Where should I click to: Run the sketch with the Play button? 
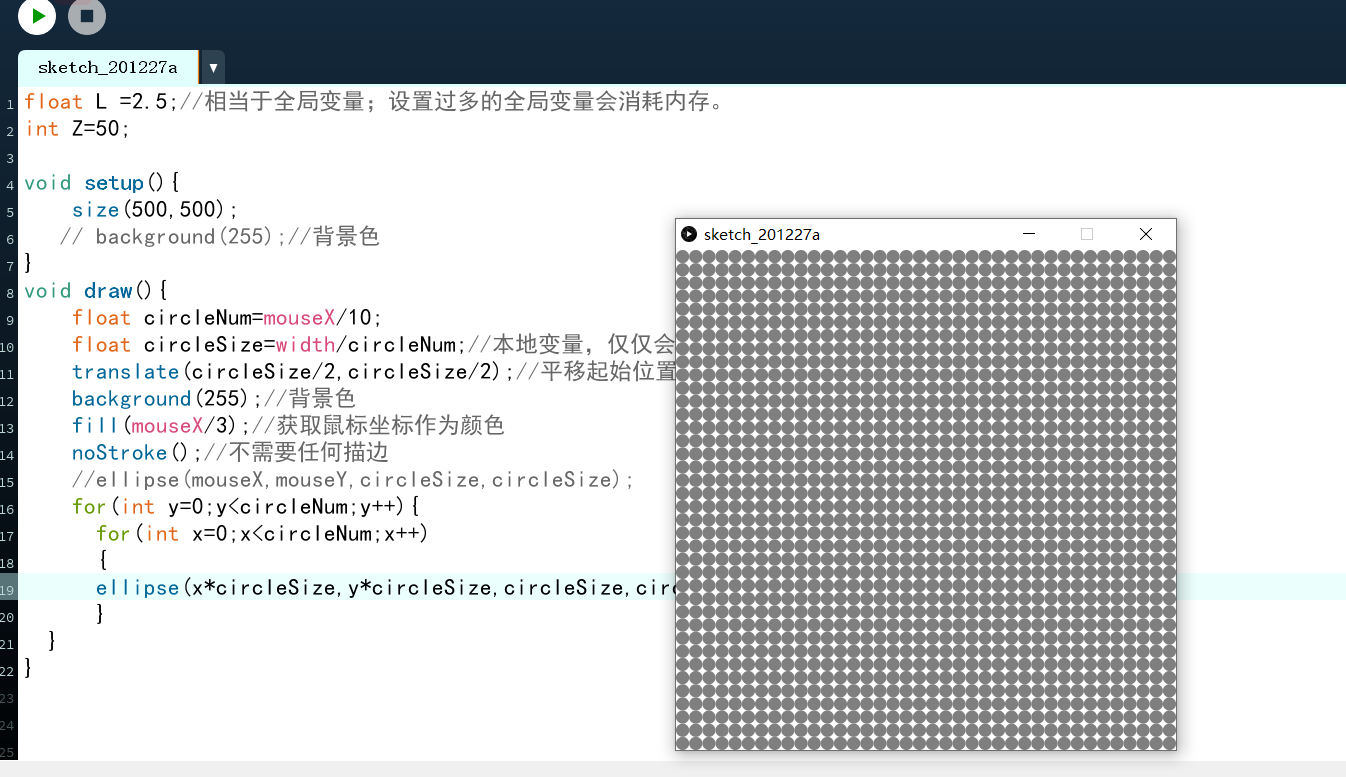pos(37,16)
